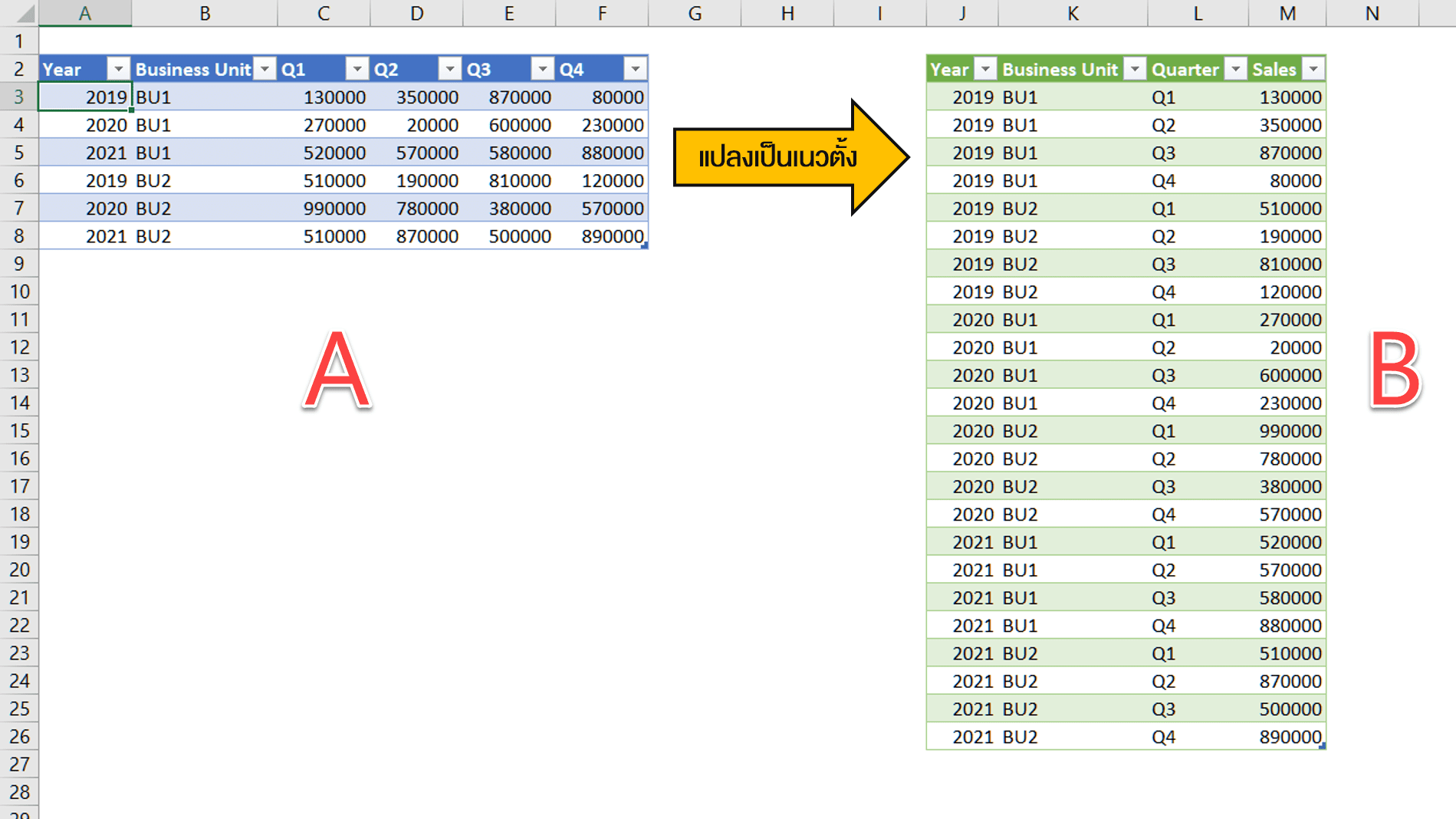Open the Year filter dropdown in table A
Viewport: 1456px width, 819px height.
click(x=119, y=68)
